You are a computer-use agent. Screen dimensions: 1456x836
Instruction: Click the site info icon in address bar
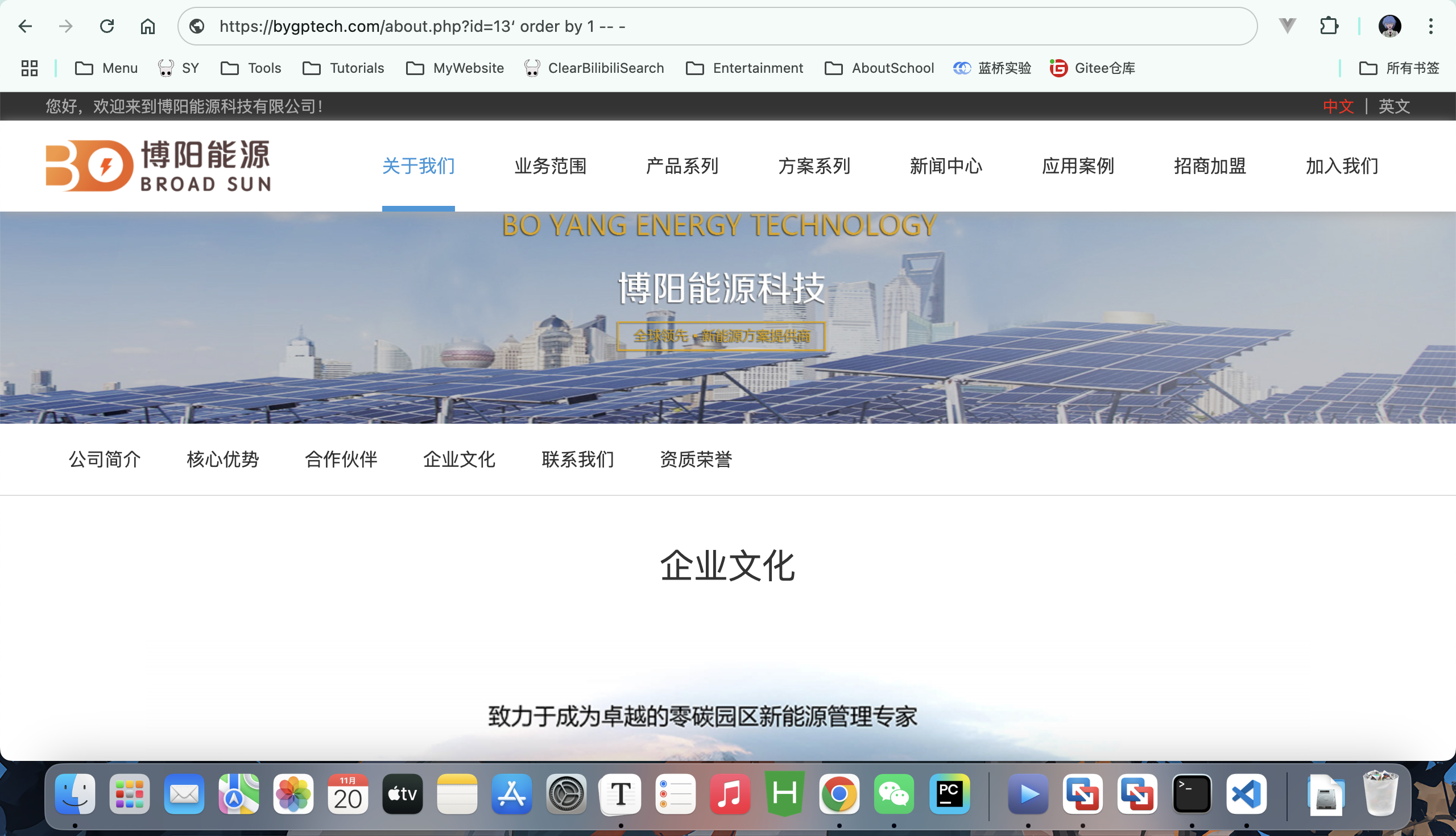[197, 26]
